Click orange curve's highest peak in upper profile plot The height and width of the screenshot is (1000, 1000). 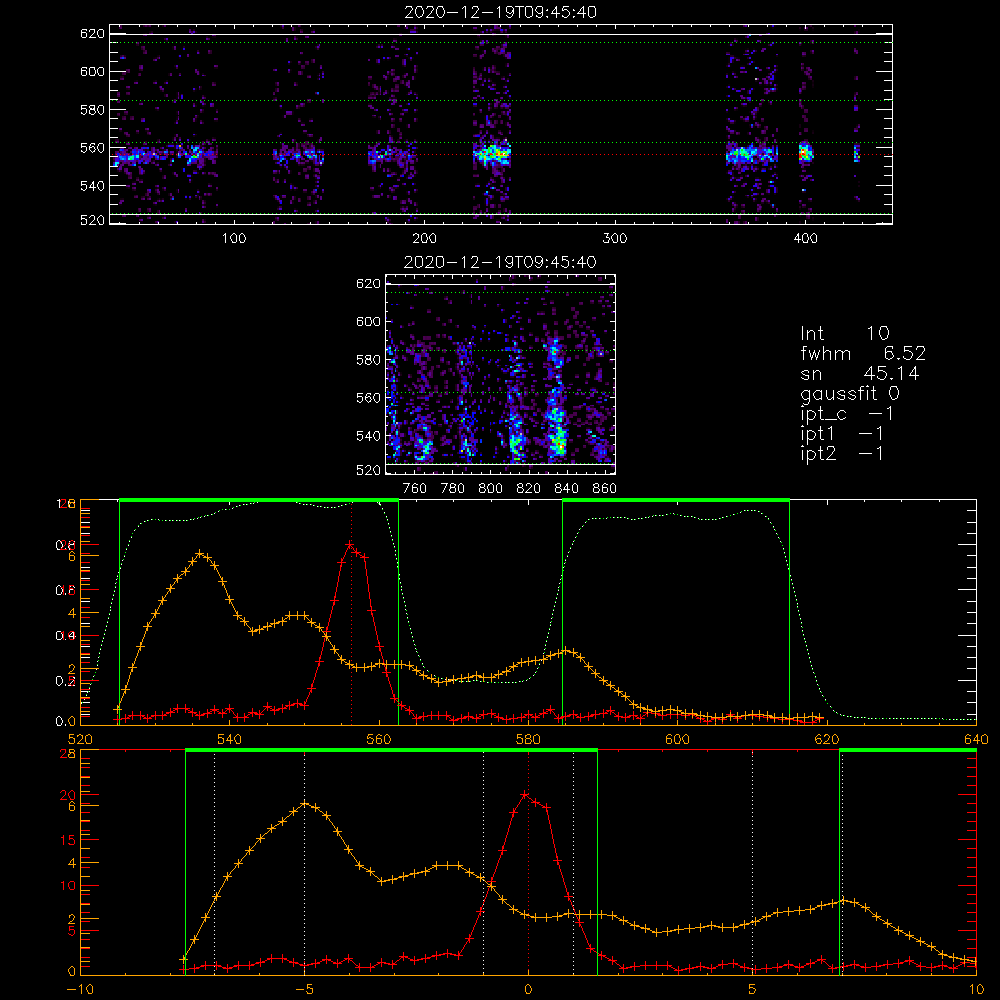(x=200, y=553)
